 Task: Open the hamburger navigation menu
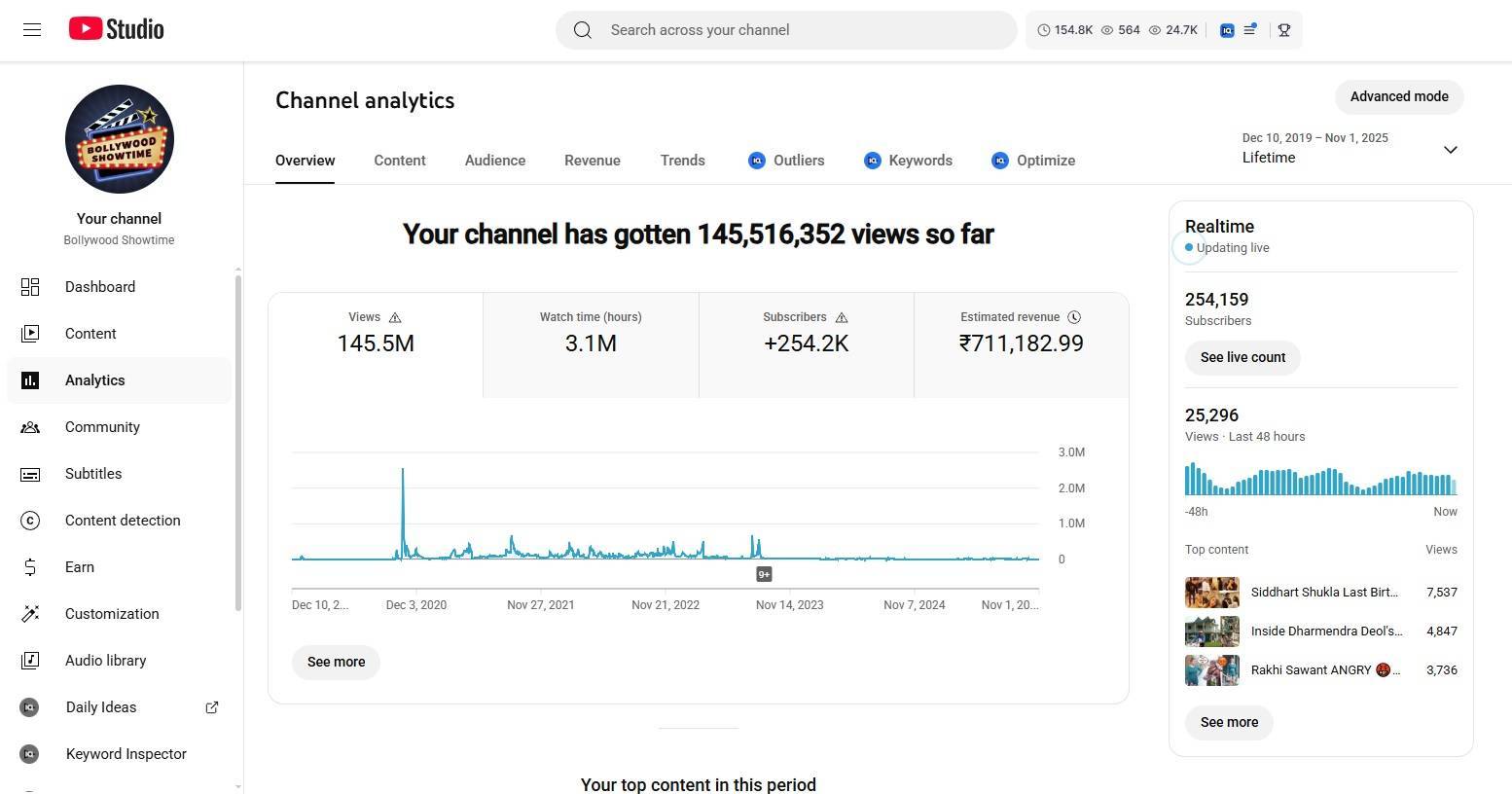point(32,29)
